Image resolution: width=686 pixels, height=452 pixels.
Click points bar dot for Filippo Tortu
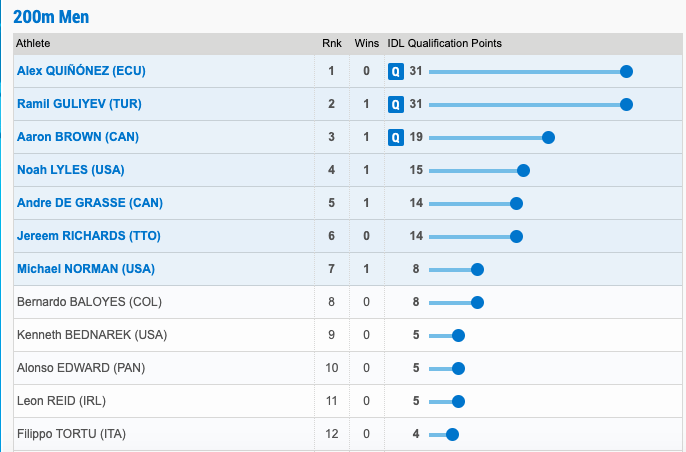452,434
